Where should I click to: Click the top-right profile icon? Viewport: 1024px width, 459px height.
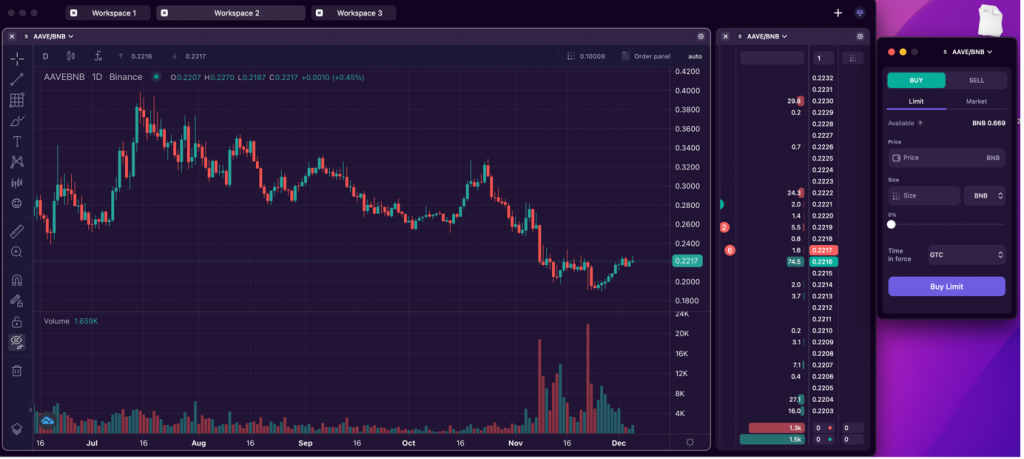click(x=860, y=13)
